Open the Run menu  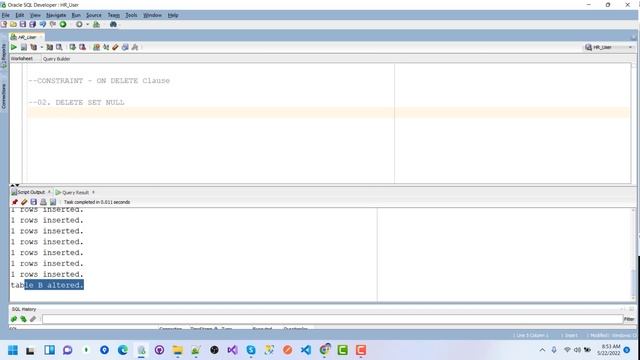tap(76, 15)
